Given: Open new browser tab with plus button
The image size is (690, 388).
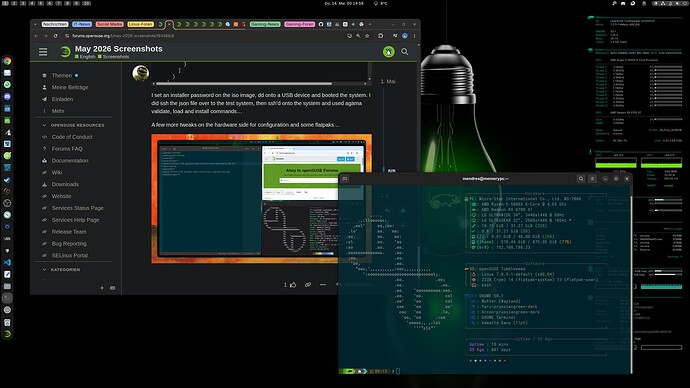Looking at the screenshot, I should tap(370, 24).
